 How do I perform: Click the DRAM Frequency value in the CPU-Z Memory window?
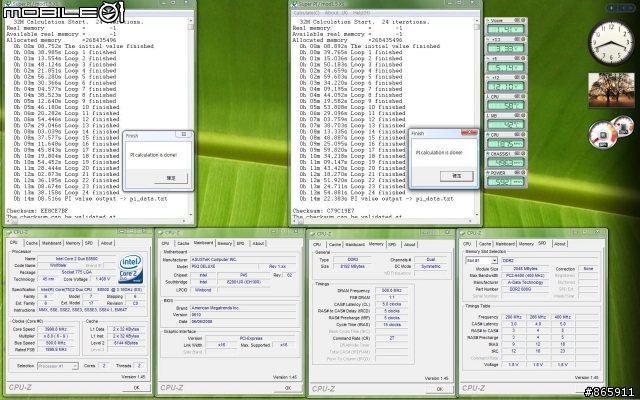click(x=391, y=291)
